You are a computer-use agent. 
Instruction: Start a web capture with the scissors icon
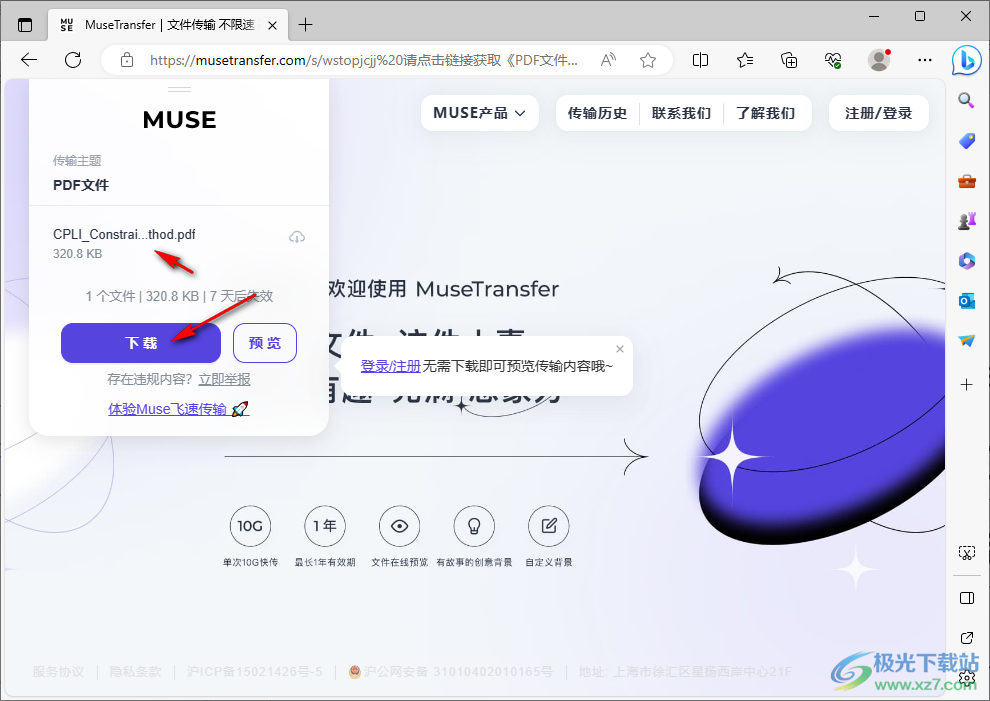coord(966,551)
